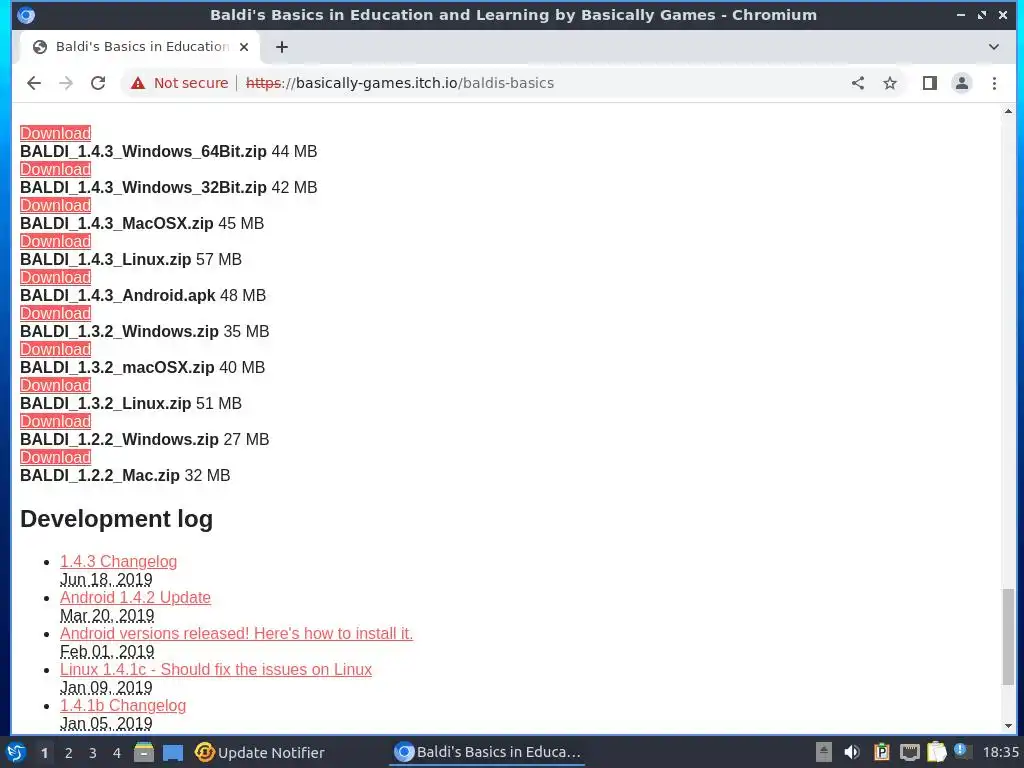1024x768 pixels.
Task: Open the notification alert tray icon
Action: [x=961, y=751]
